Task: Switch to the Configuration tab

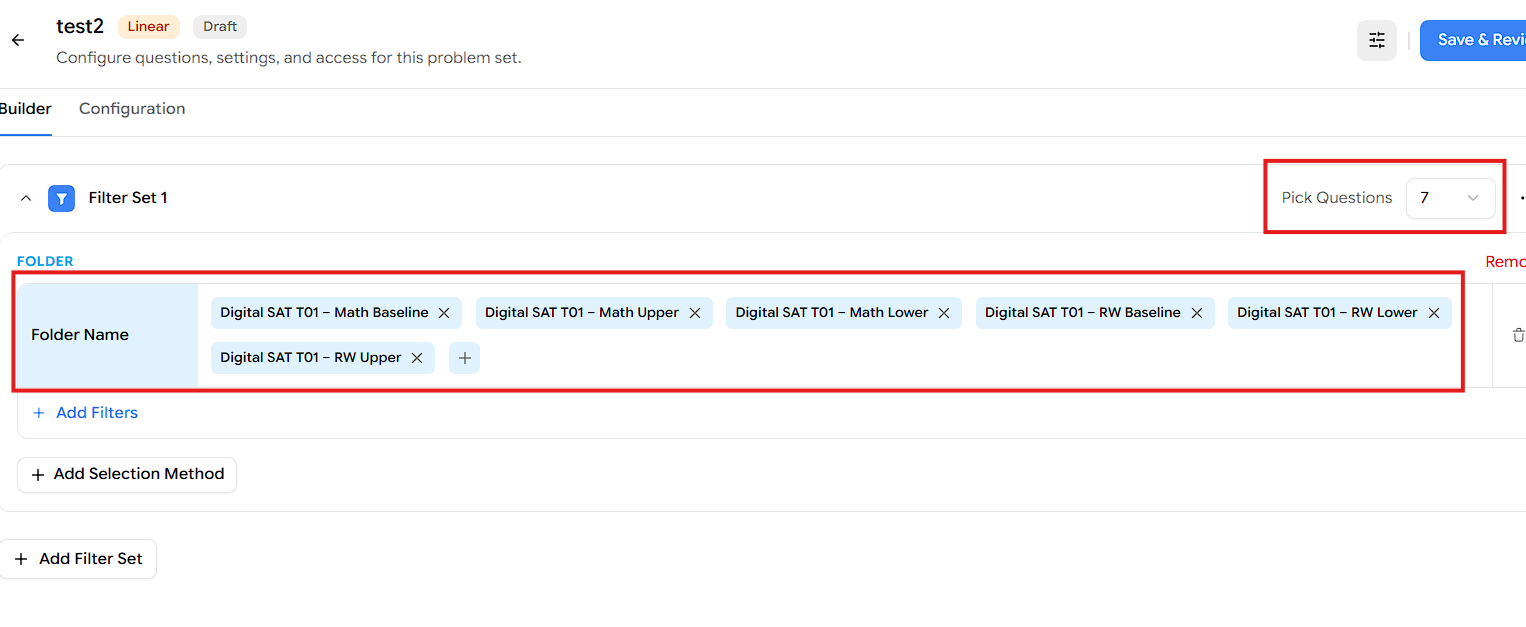Action: point(132,109)
